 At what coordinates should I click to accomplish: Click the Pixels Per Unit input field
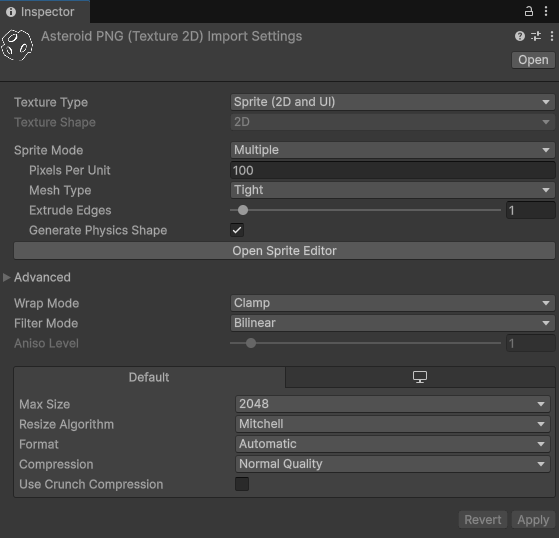point(393,170)
